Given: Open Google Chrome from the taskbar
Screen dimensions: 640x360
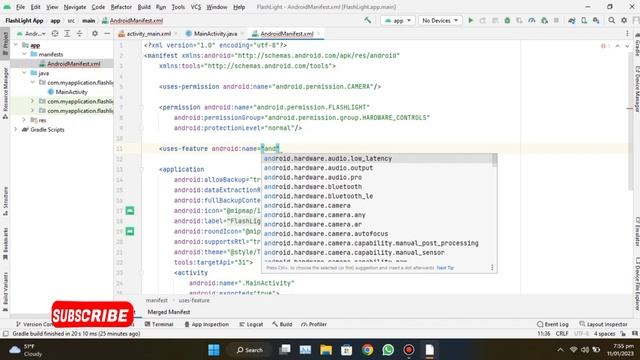Looking at the screenshot, I should (x=367, y=350).
